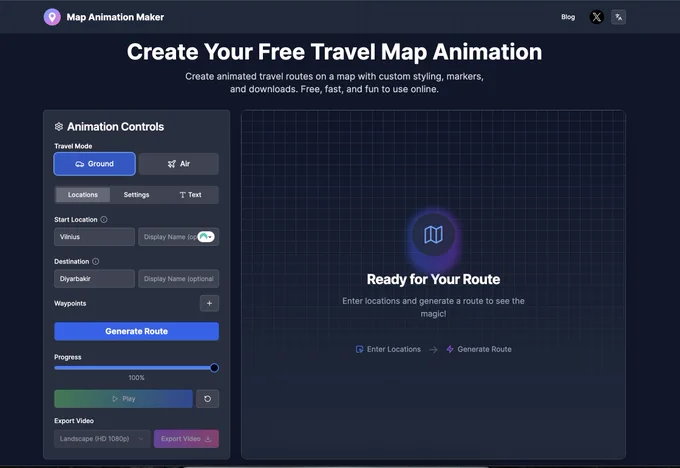Open the language translate icon
The image size is (680, 468).
point(618,17)
